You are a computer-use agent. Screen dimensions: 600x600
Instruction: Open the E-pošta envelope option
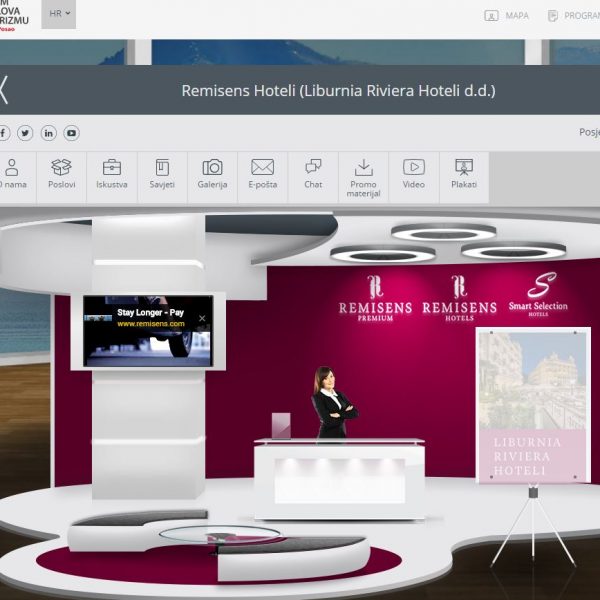pos(262,177)
